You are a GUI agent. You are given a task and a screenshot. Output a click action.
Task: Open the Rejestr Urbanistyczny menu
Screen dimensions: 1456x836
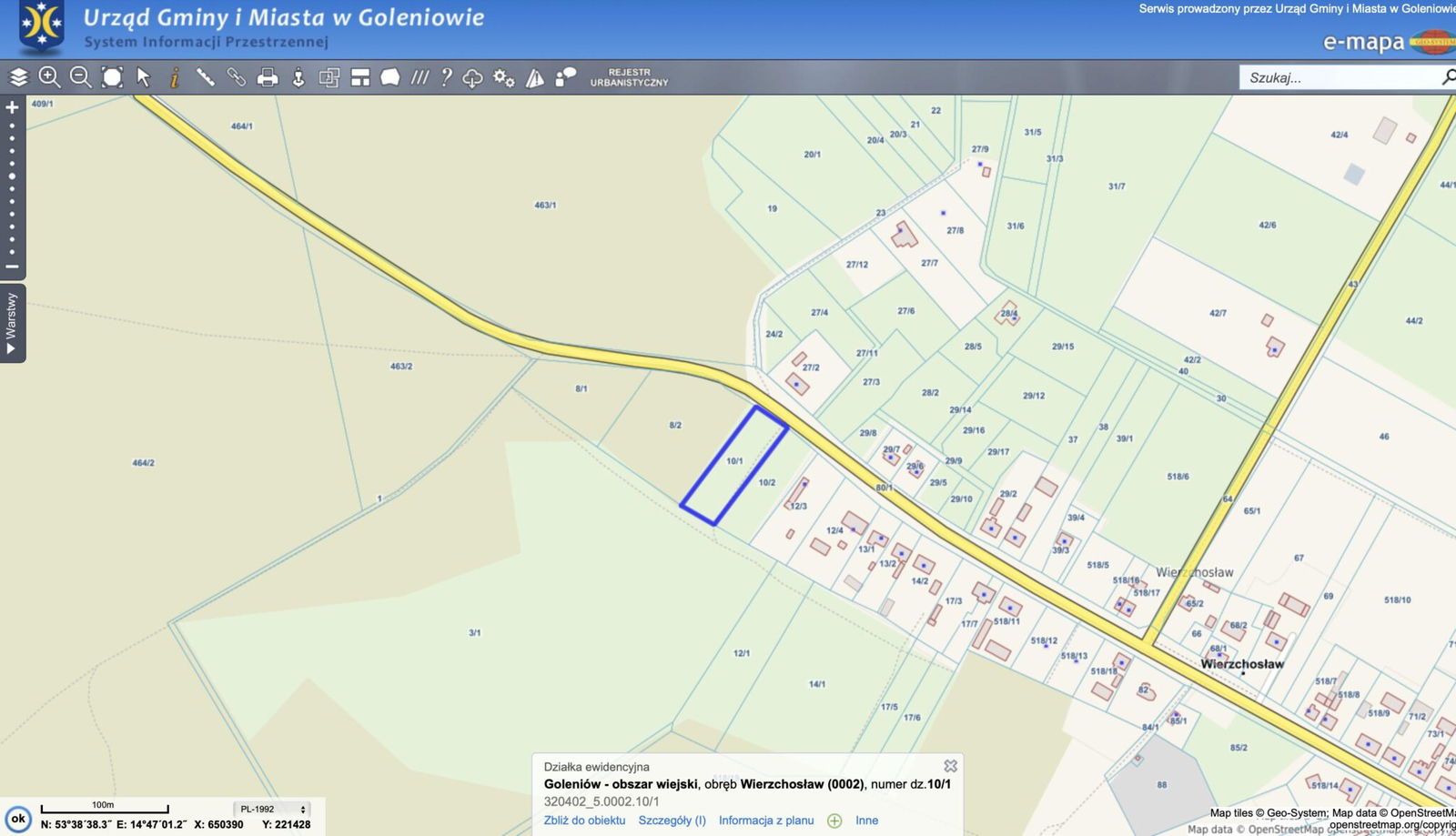(x=629, y=77)
